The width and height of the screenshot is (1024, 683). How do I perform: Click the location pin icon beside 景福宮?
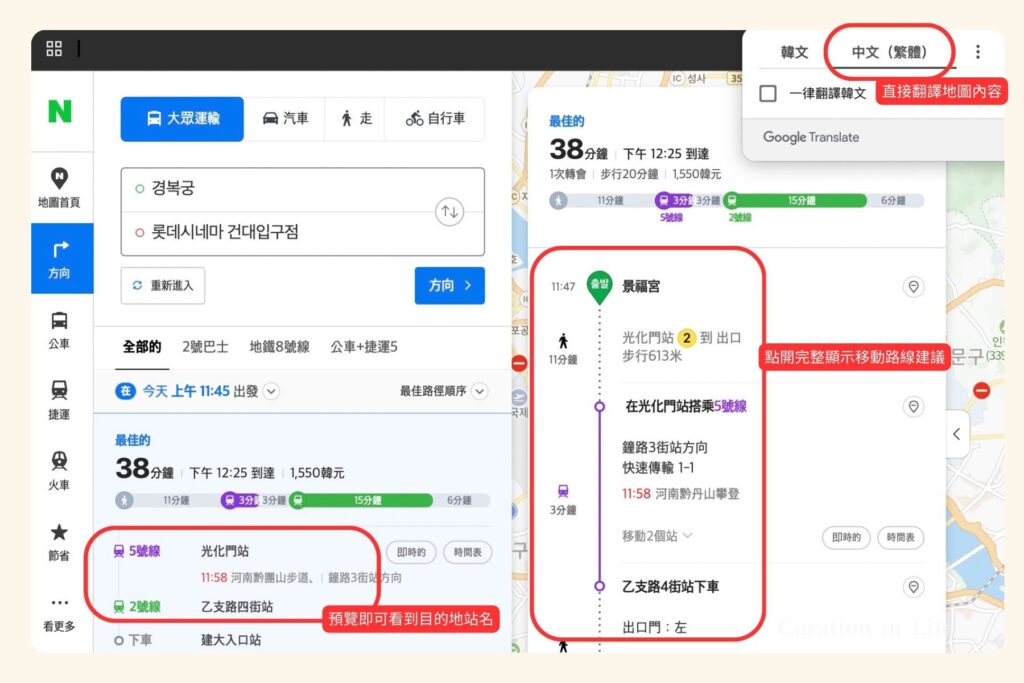click(913, 287)
